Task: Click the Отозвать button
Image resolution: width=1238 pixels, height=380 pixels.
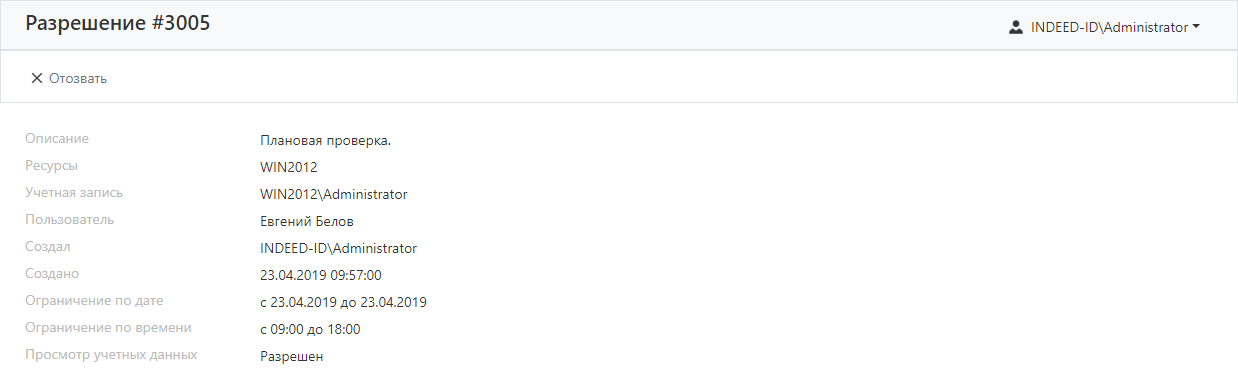Action: pyautogui.click(x=69, y=78)
